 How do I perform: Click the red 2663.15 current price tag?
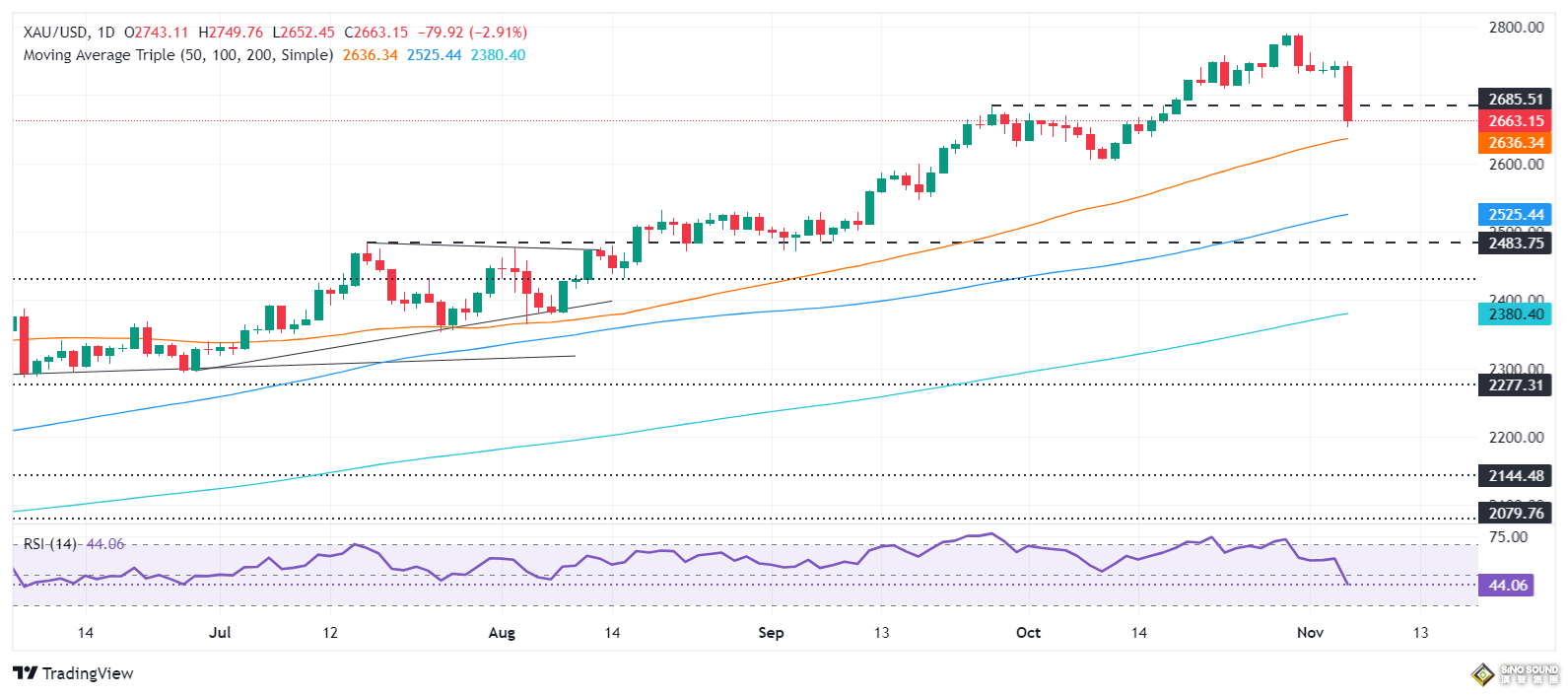pos(1515,121)
